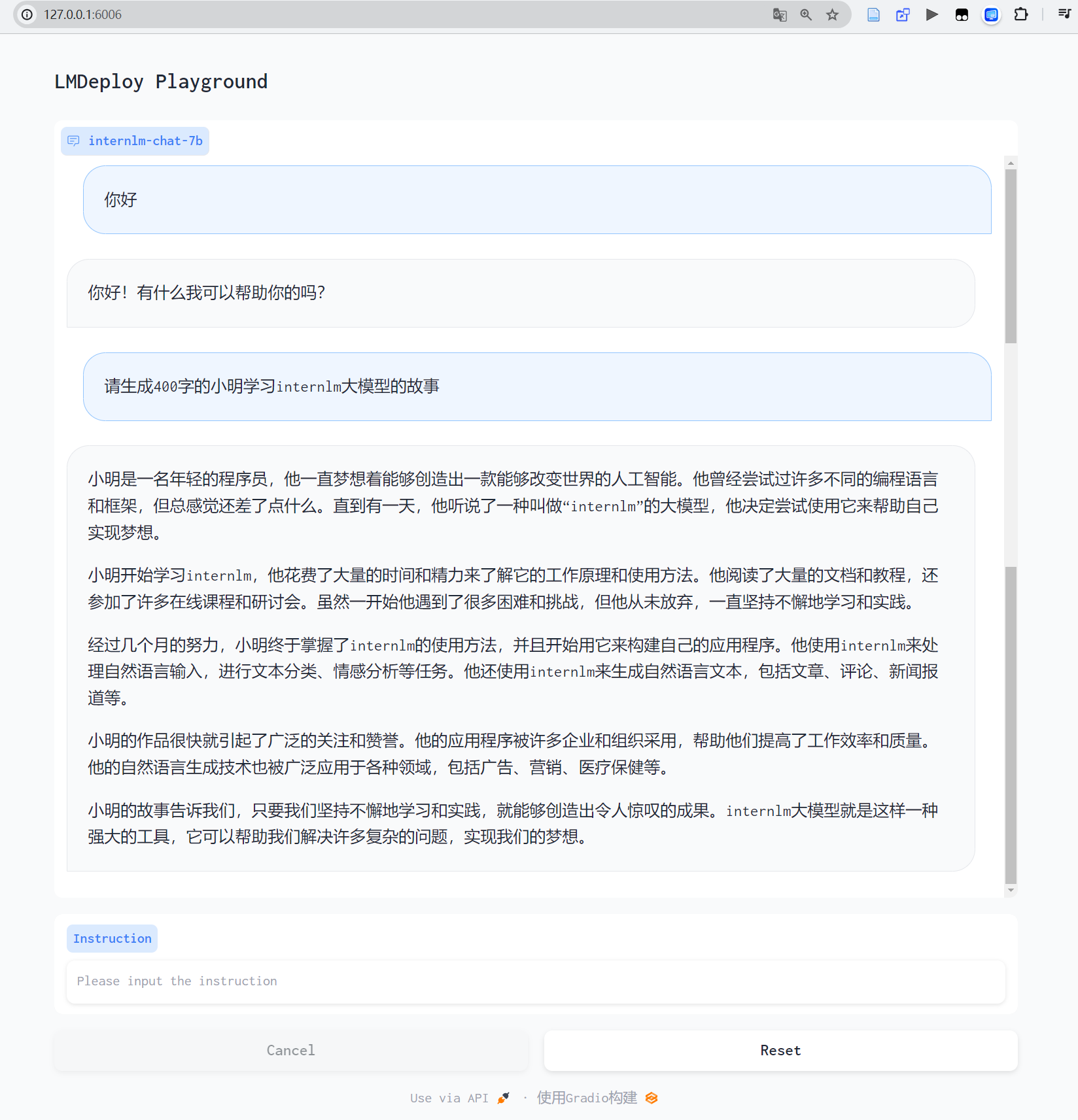The width and height of the screenshot is (1078, 1120).
Task: Click the 你好 user message bubble
Action: tap(537, 199)
